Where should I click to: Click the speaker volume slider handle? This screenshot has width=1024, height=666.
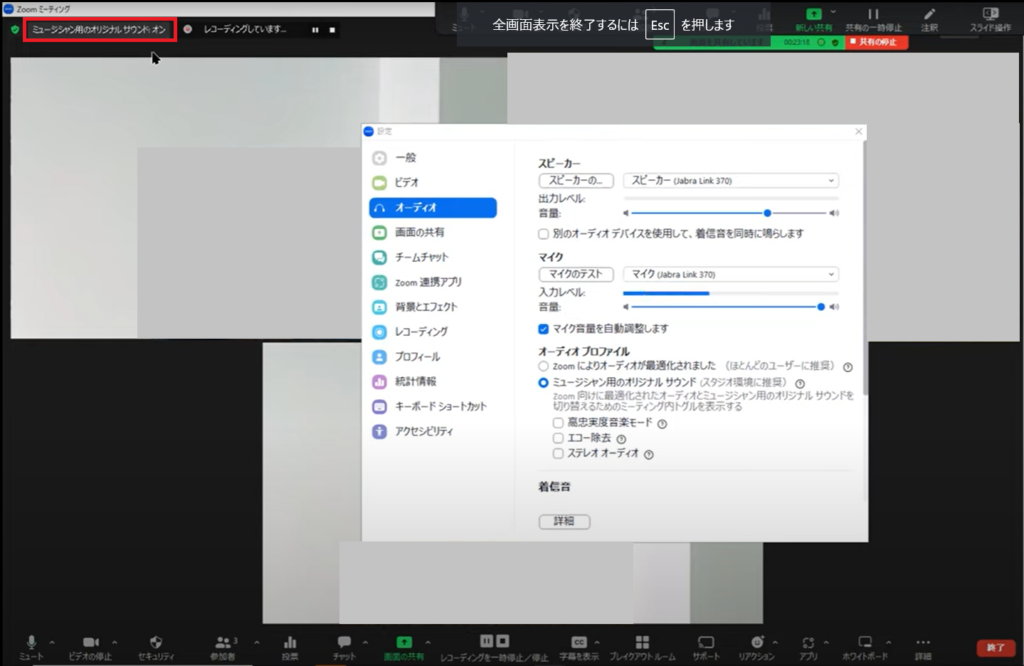(767, 213)
